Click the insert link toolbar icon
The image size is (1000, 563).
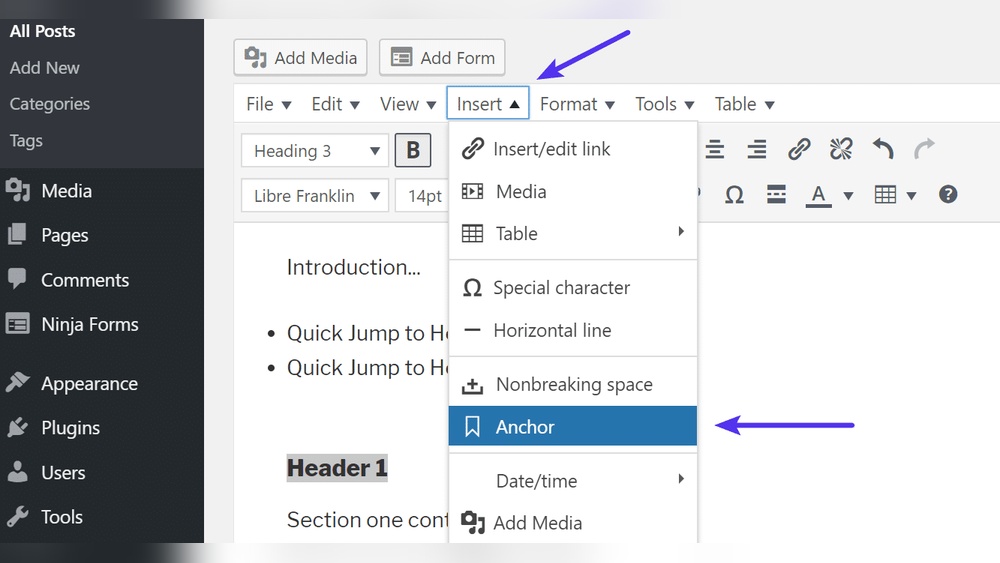[x=798, y=149]
